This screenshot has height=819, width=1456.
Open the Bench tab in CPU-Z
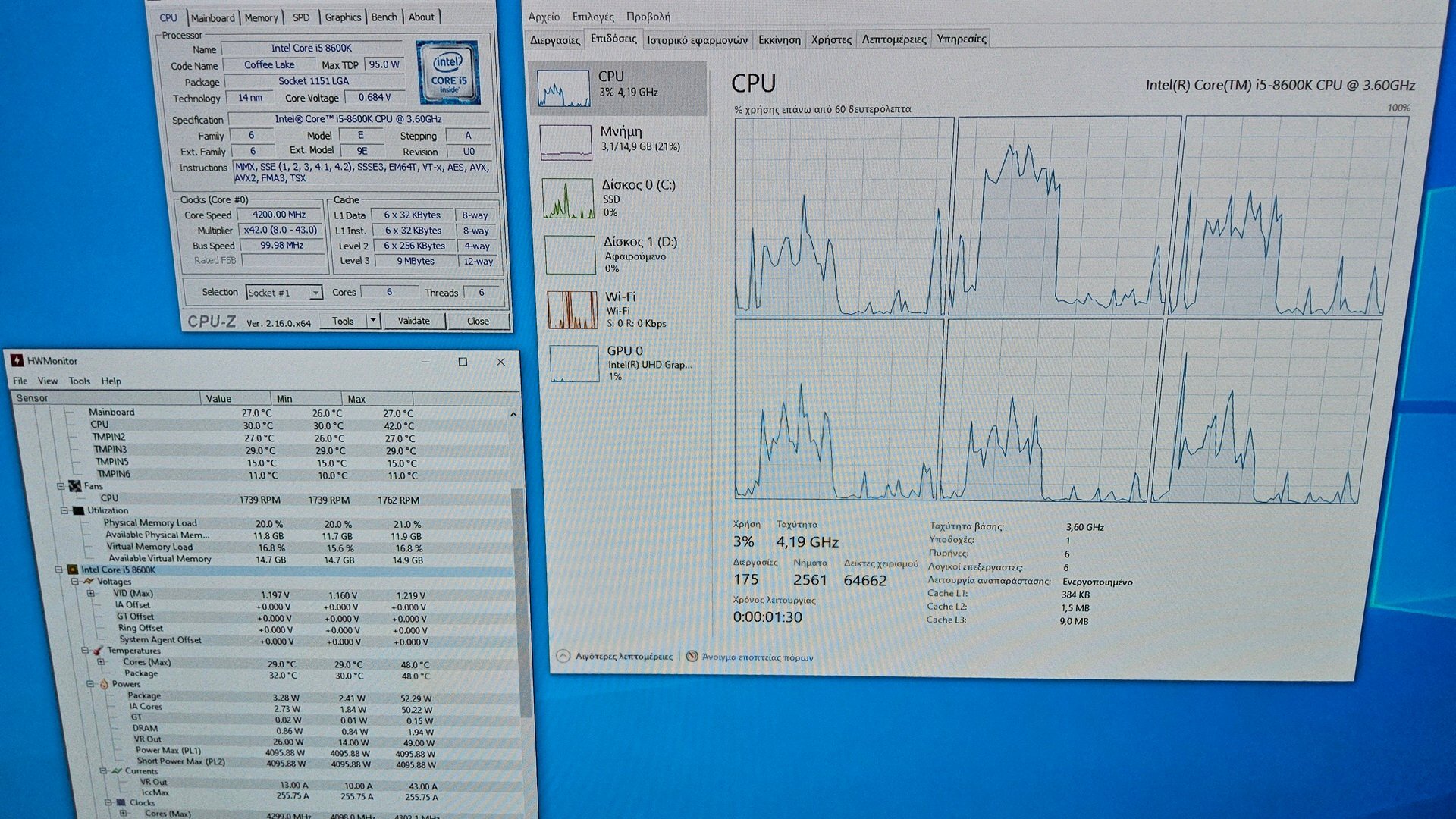[384, 17]
